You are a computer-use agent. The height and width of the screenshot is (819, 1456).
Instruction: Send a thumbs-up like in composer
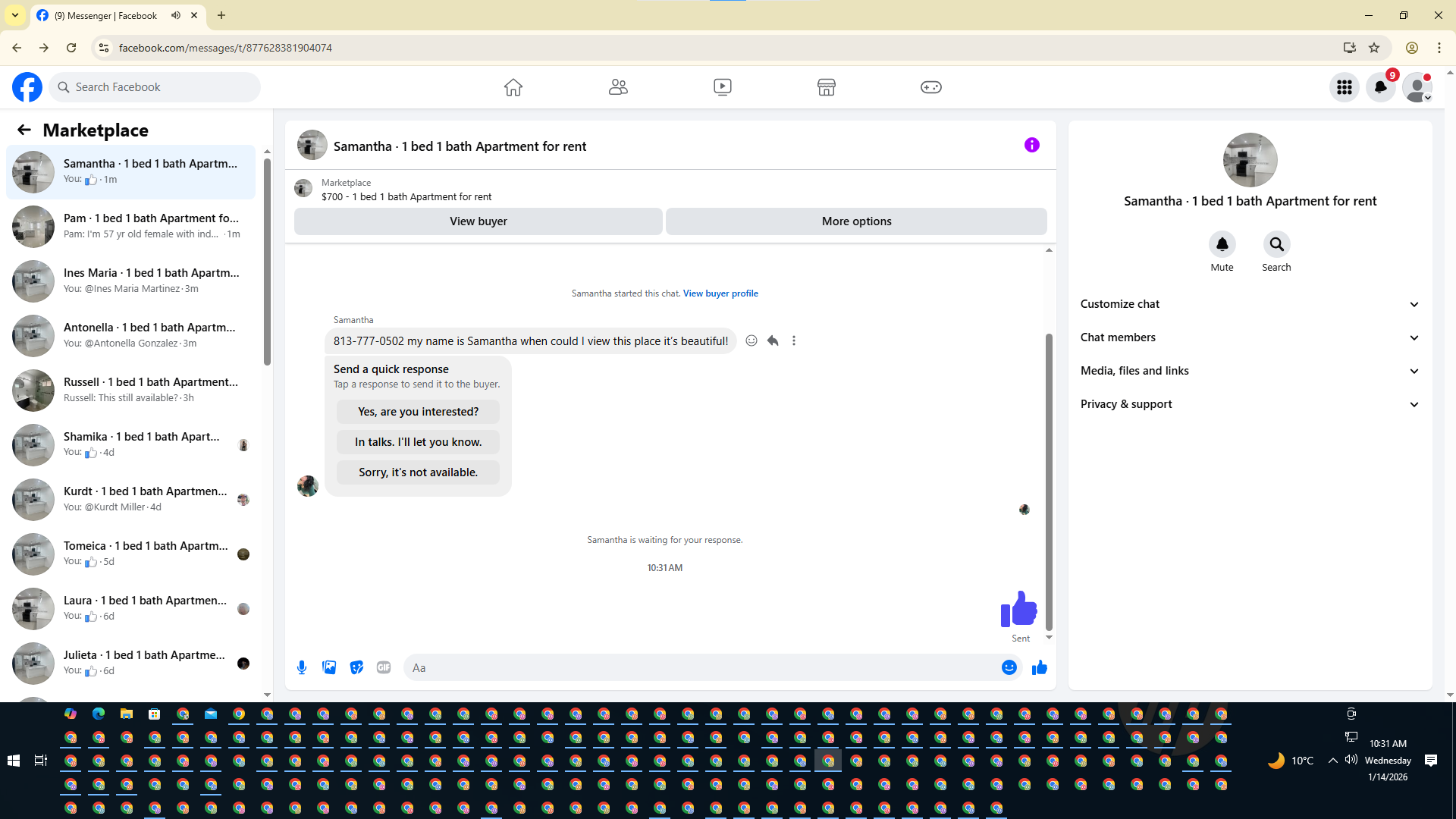coord(1039,667)
